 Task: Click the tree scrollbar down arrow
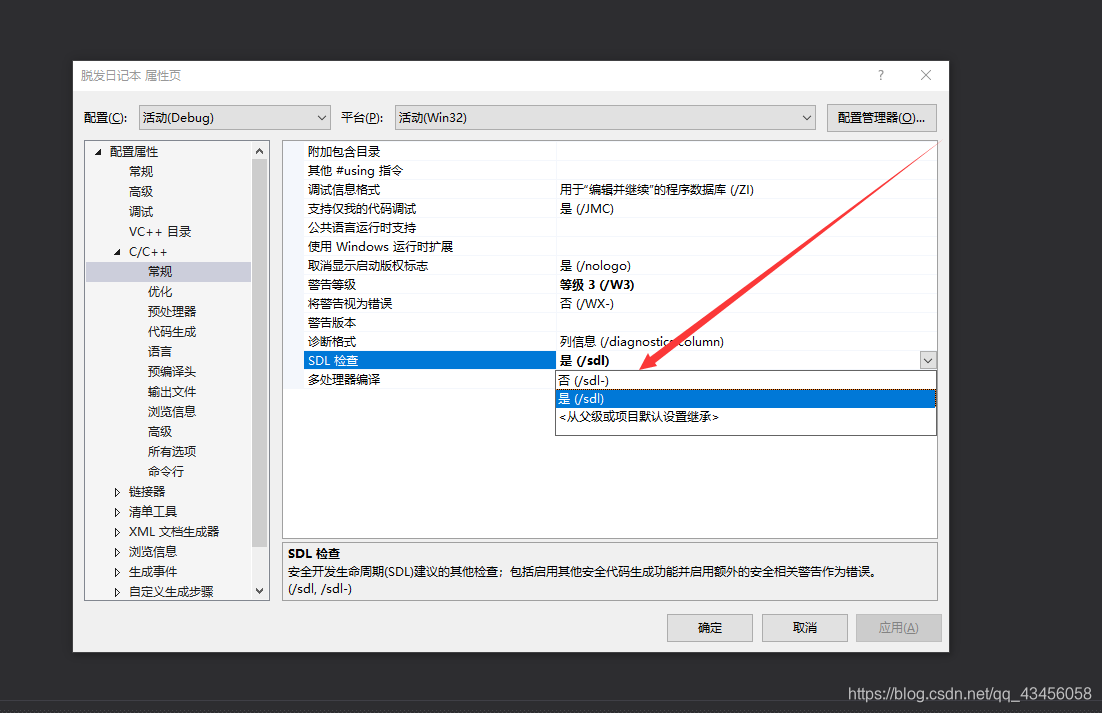[x=259, y=591]
